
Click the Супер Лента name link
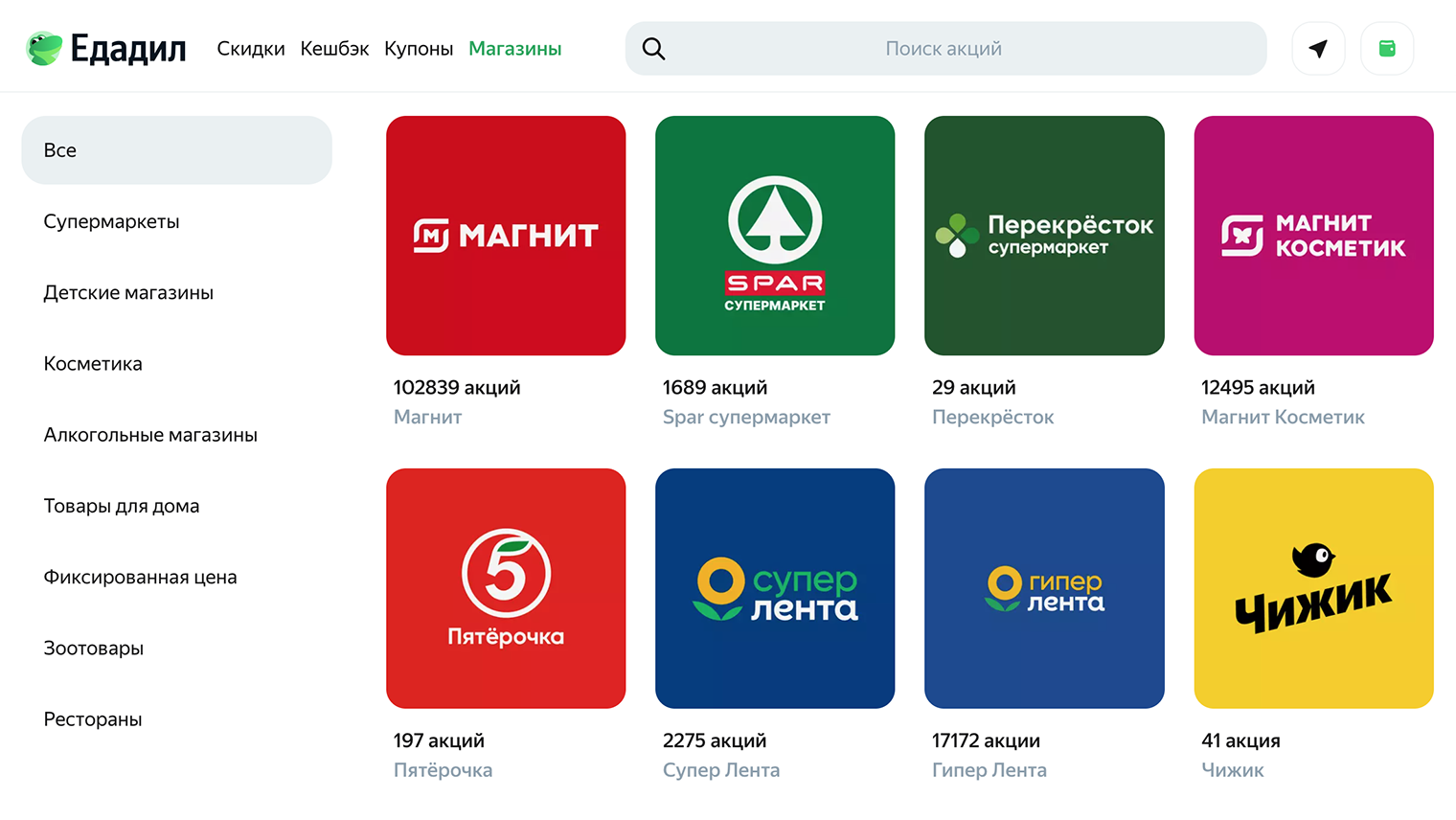click(721, 770)
